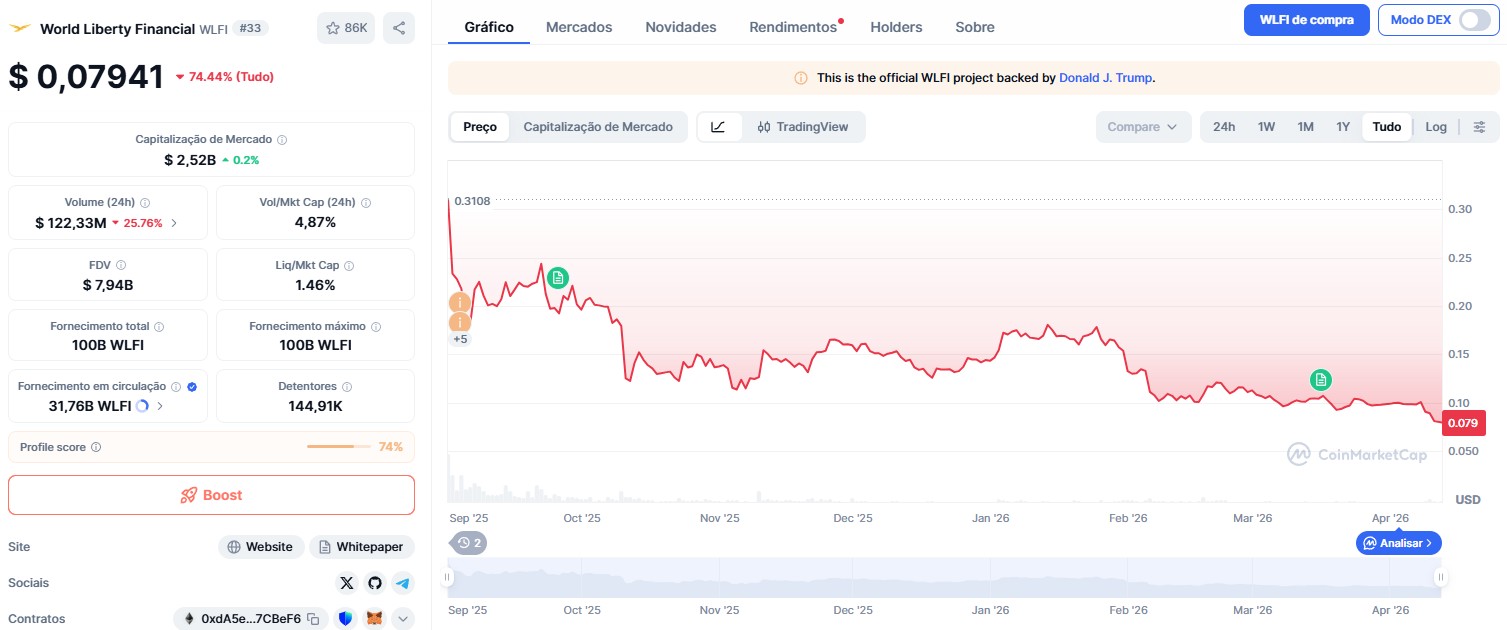Switch chart to Capitalização de Mercado

[598, 127]
